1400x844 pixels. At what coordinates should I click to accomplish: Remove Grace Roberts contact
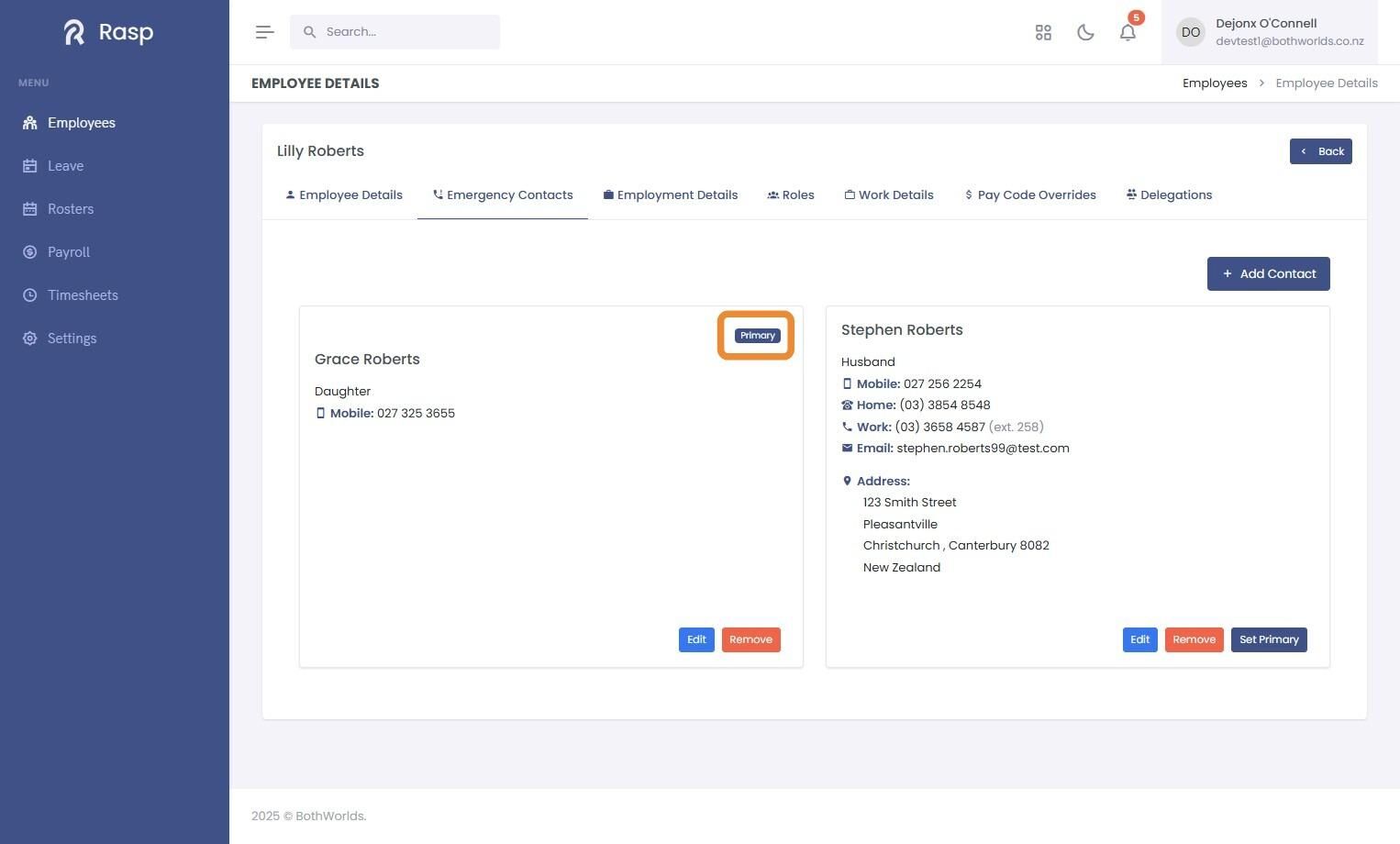[750, 639]
